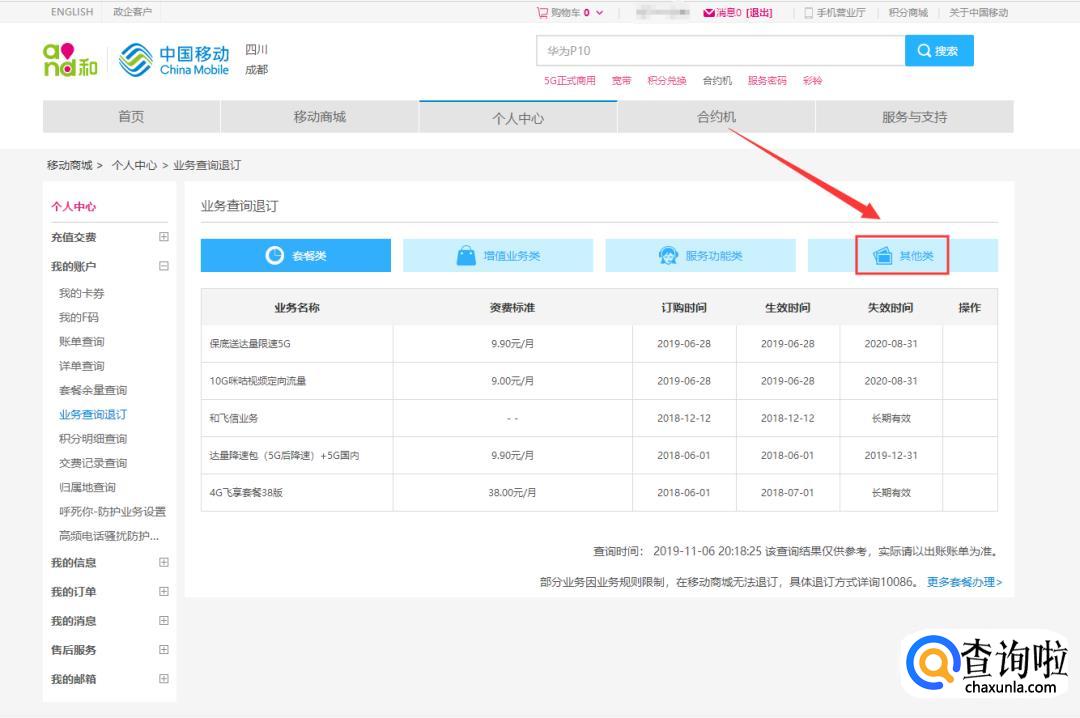Expand the 充值交费 sidebar section
The width and height of the screenshot is (1080, 718).
164,237
